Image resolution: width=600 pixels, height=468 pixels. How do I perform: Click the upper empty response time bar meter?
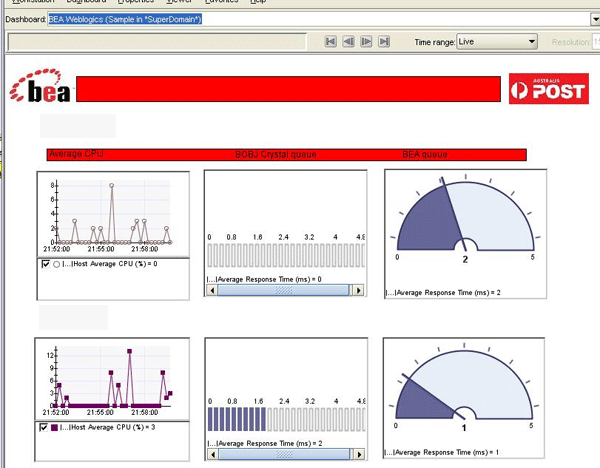(286, 255)
